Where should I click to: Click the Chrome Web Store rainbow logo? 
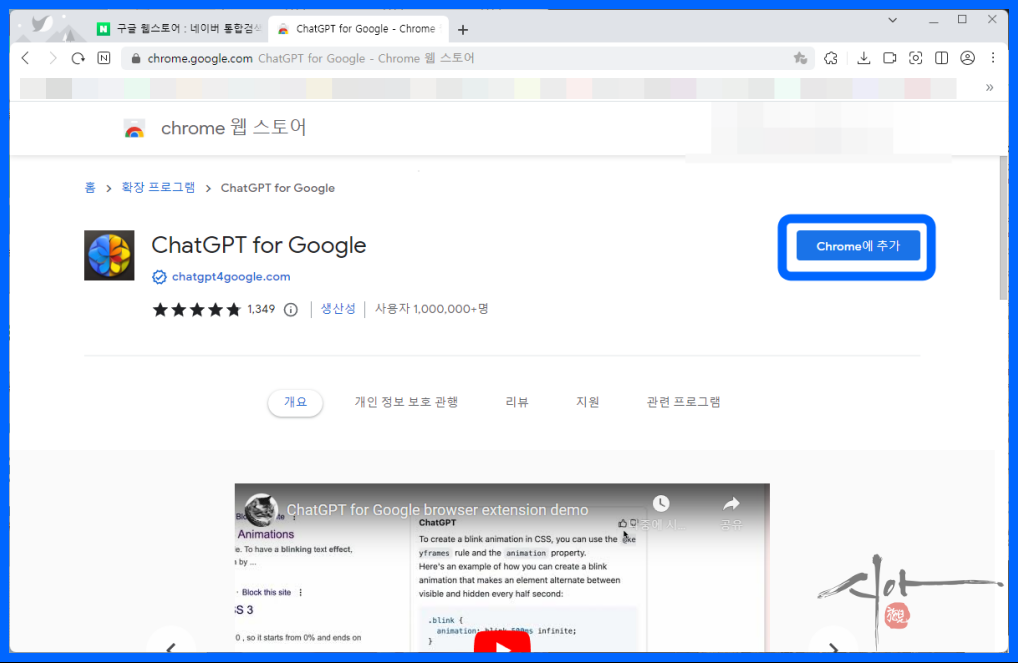pyautogui.click(x=134, y=129)
